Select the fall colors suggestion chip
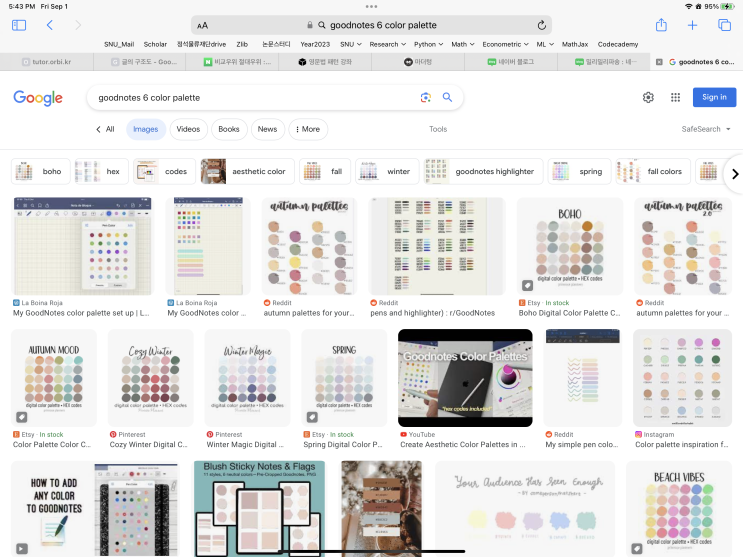The width and height of the screenshot is (743, 557). pos(653,171)
